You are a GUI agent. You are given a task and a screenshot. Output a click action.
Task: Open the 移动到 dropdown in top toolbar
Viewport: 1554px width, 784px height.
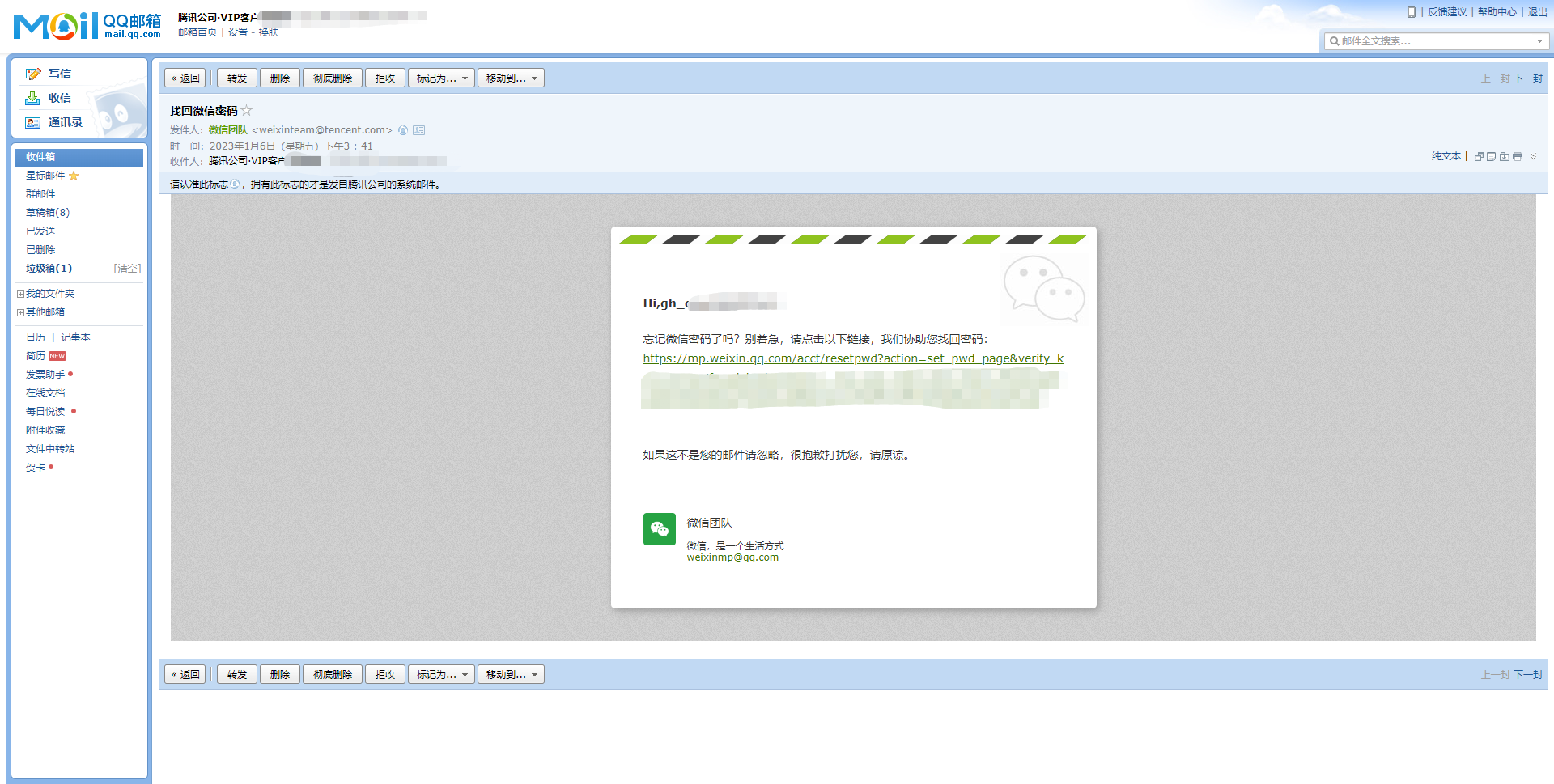[x=511, y=78]
